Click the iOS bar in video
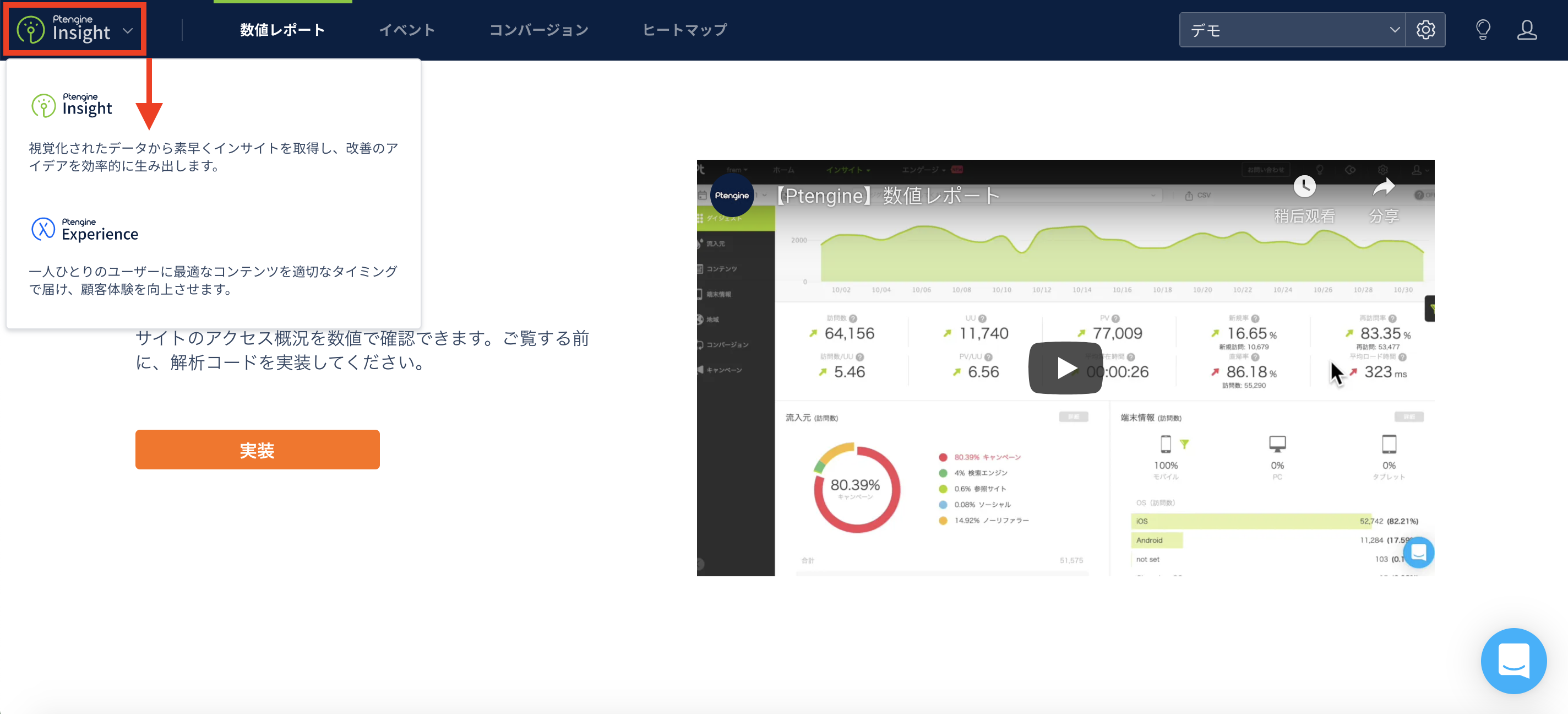 [1251, 522]
